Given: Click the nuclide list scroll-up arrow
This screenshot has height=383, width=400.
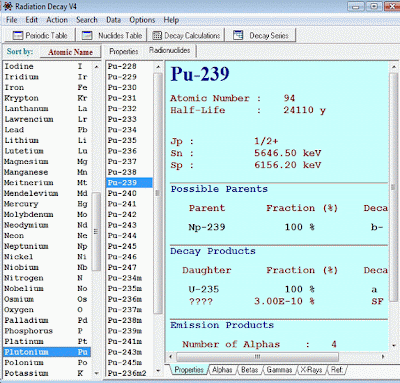Looking at the screenshot, I should [x=158, y=67].
